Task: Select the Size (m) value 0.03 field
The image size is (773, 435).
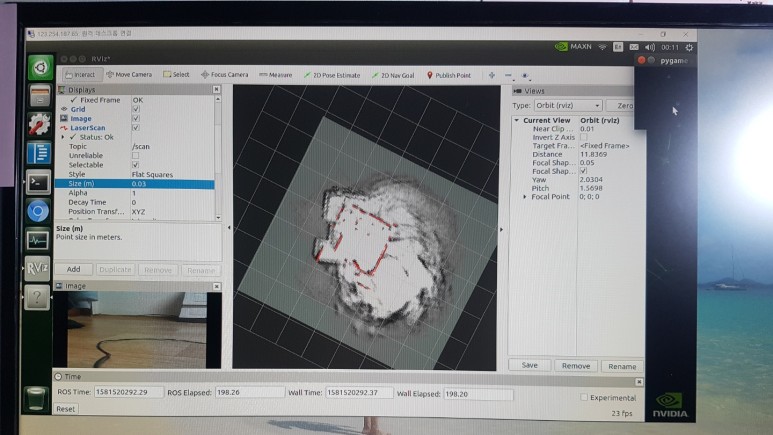Action: (x=172, y=184)
